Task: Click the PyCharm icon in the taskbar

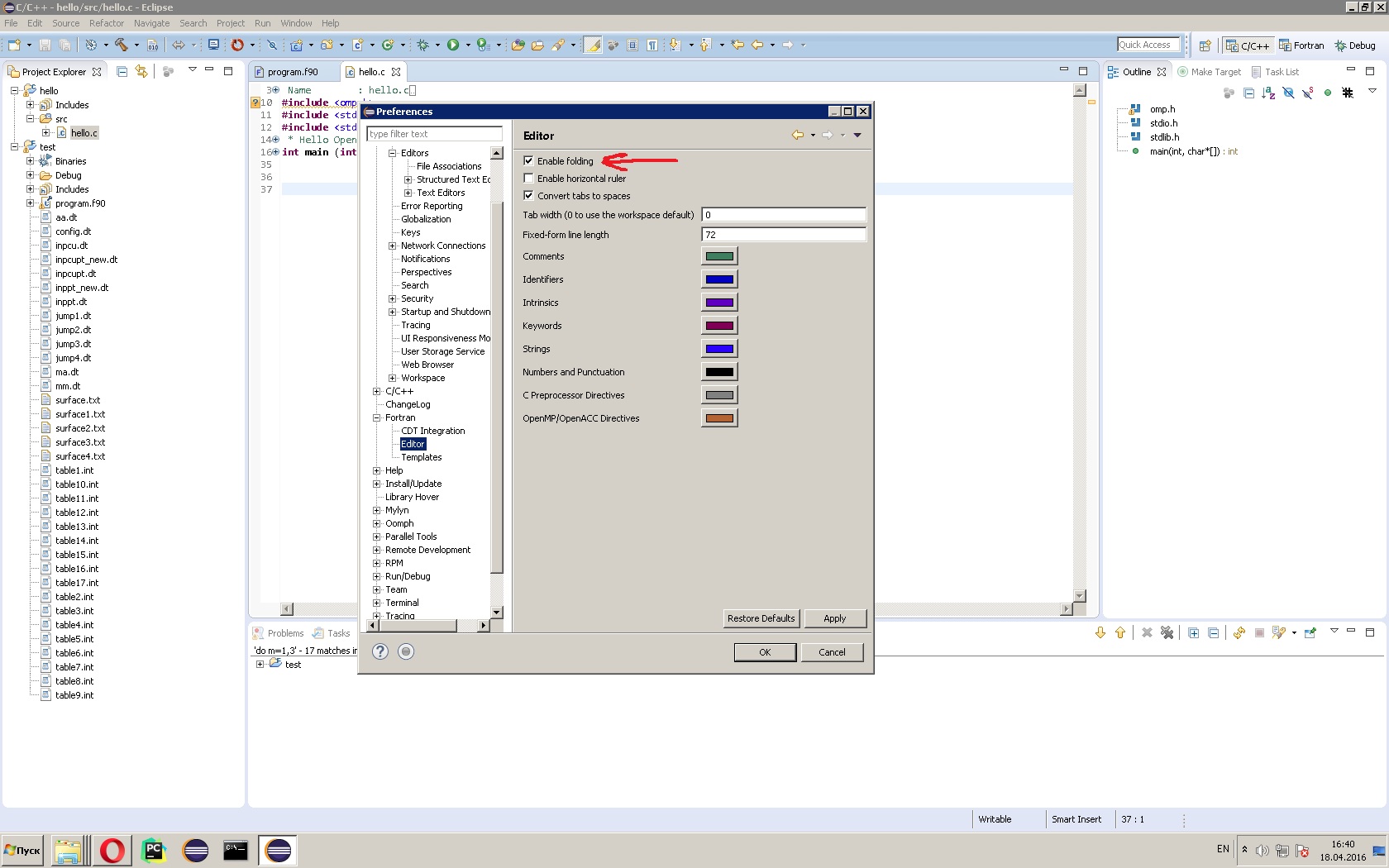Action: pyautogui.click(x=154, y=850)
